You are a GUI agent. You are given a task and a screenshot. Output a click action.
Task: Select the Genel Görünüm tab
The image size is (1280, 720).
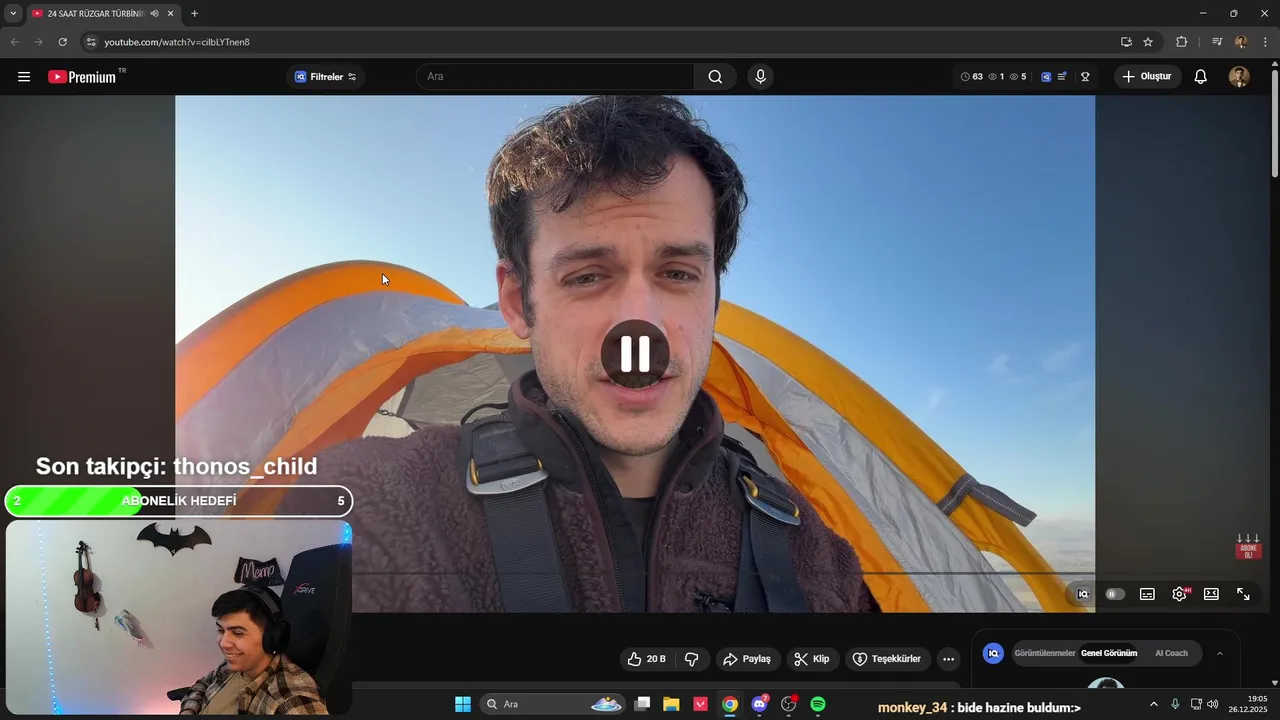(1109, 653)
